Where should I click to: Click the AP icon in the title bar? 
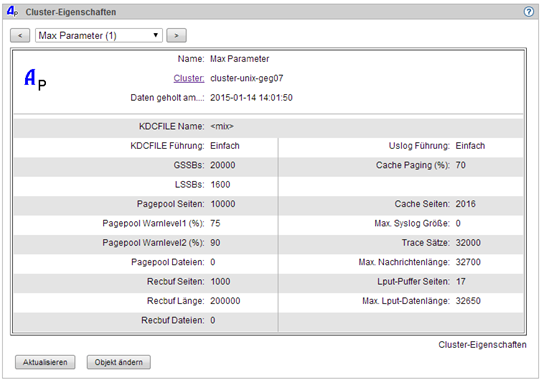12,11
